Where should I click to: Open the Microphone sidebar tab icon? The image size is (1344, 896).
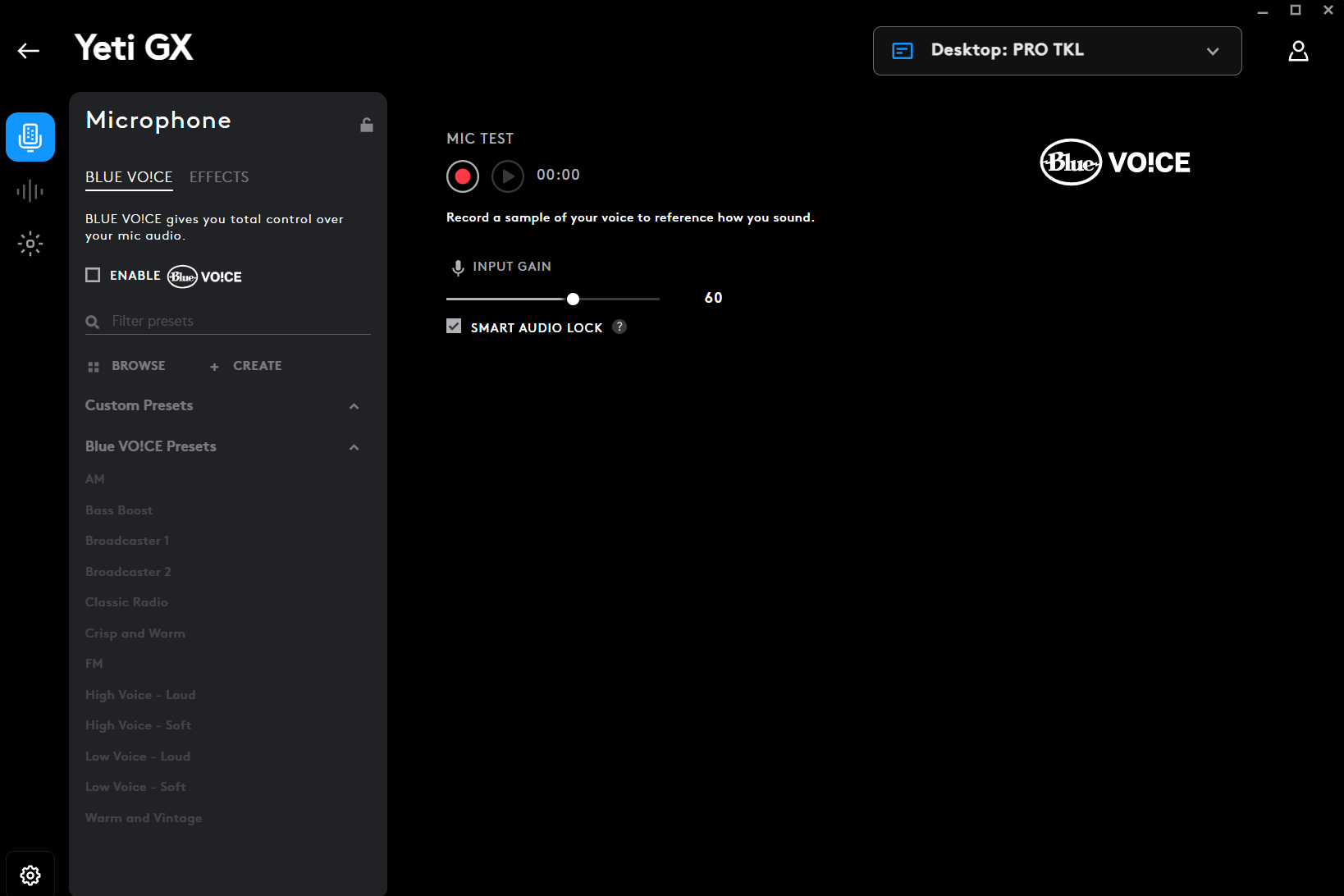click(x=30, y=137)
